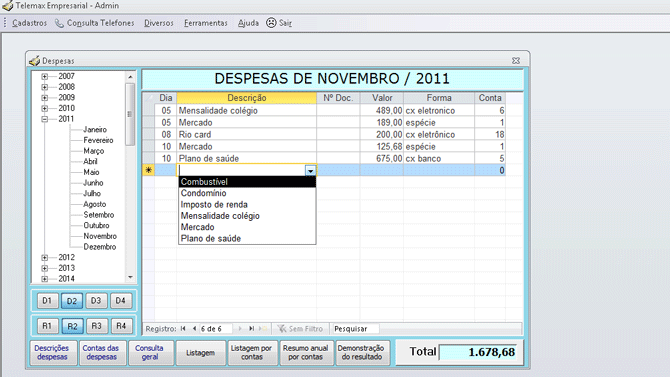Open the Consulta Telefones menu

tap(100, 23)
